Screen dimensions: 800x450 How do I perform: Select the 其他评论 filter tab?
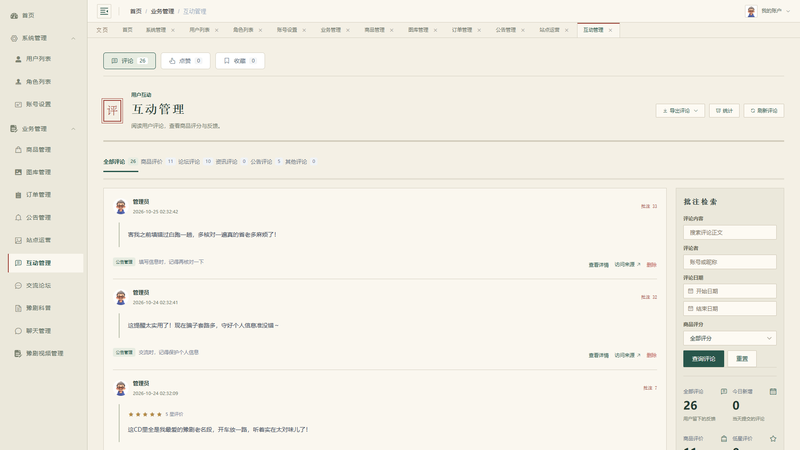pyautogui.click(x=300, y=162)
